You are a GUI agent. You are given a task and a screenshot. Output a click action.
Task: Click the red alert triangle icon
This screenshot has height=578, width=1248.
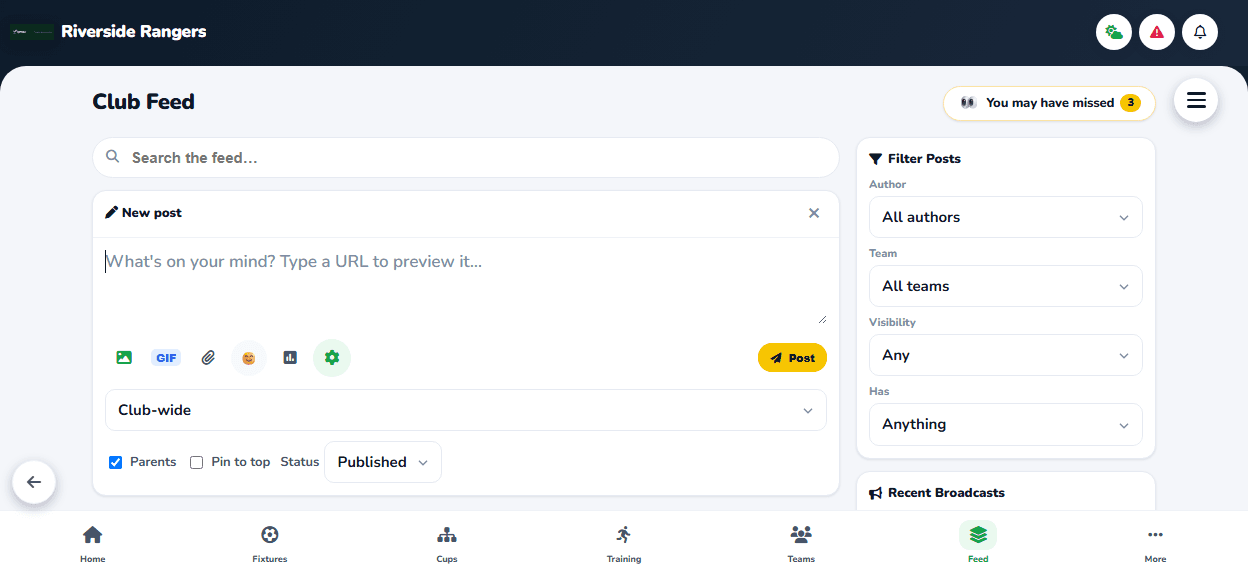coord(1157,32)
